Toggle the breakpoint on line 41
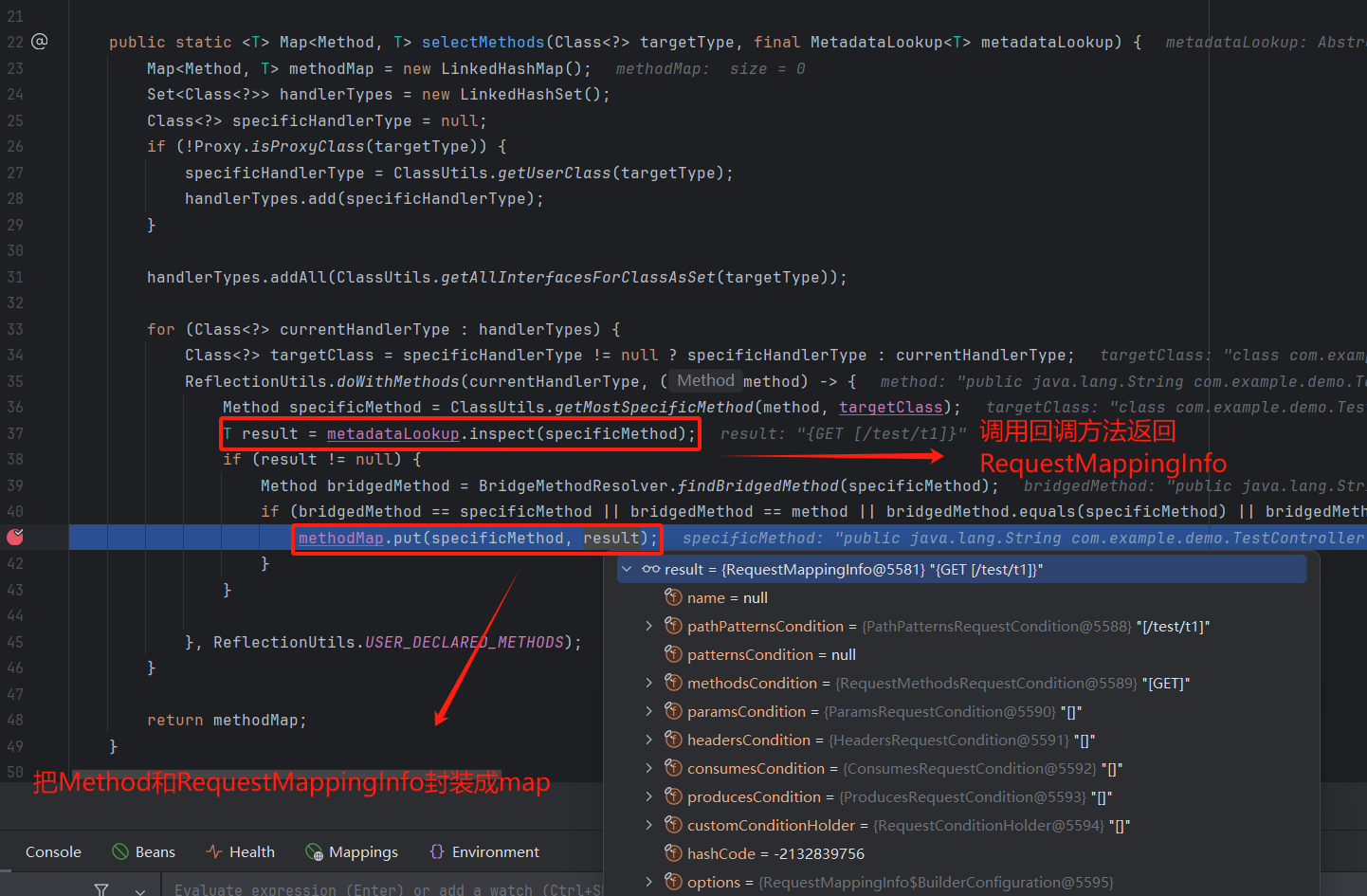The image size is (1367, 896). pos(15,538)
